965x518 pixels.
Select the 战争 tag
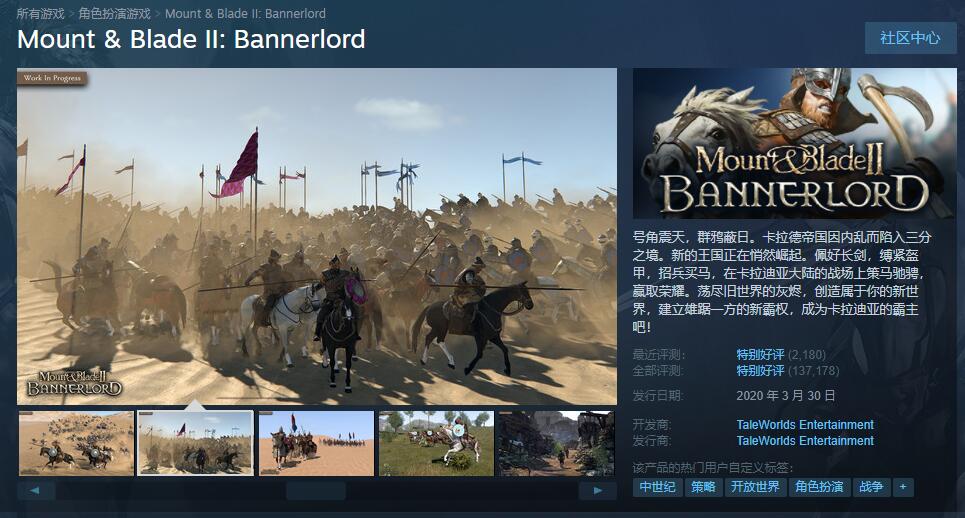(871, 487)
